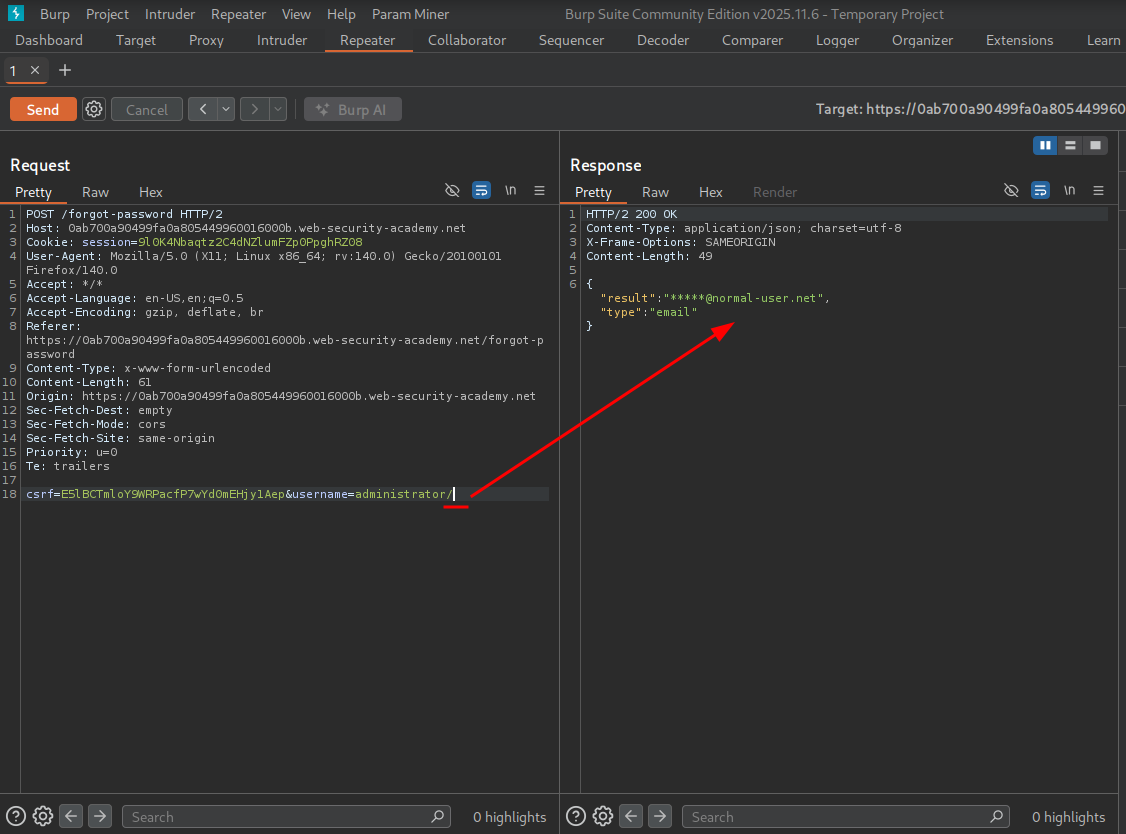Open the Help menu
Image resolution: width=1126 pixels, height=834 pixels.
[x=341, y=14]
